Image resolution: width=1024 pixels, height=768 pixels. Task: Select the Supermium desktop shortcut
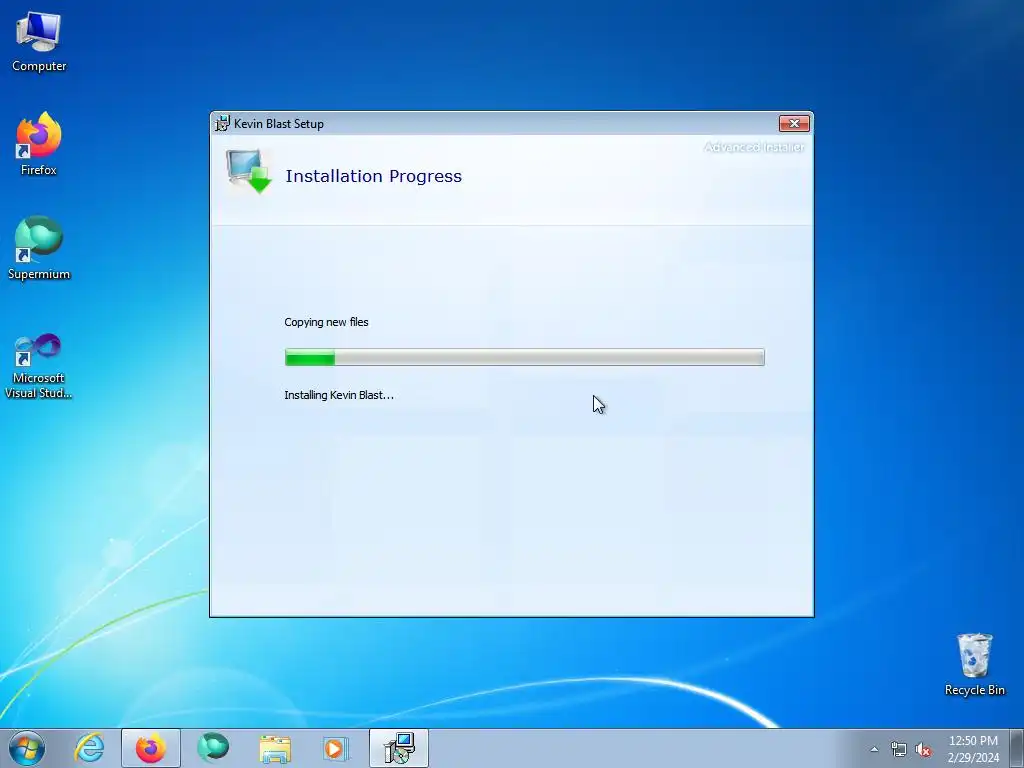click(39, 248)
